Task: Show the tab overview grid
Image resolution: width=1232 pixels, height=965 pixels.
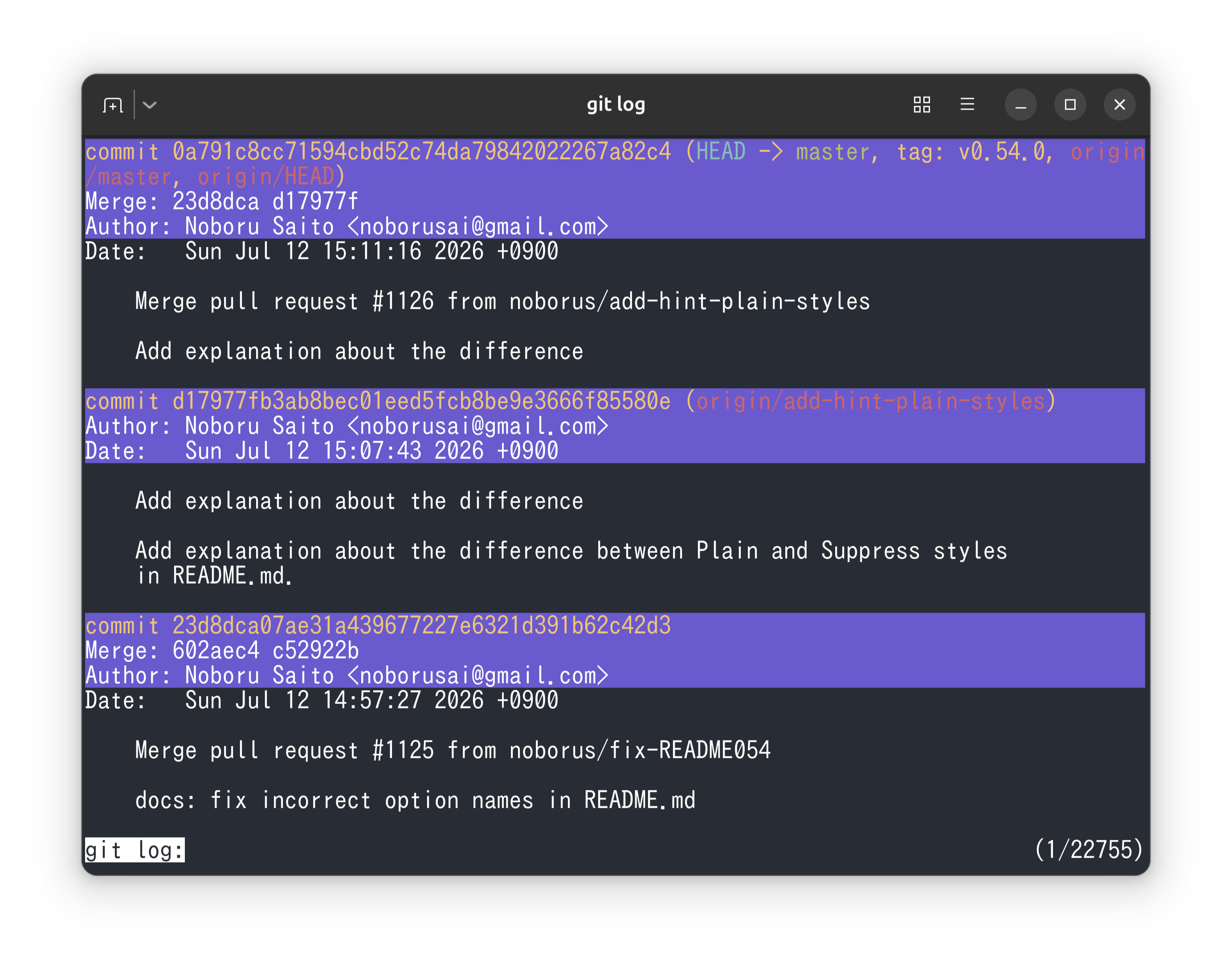Action: click(922, 105)
